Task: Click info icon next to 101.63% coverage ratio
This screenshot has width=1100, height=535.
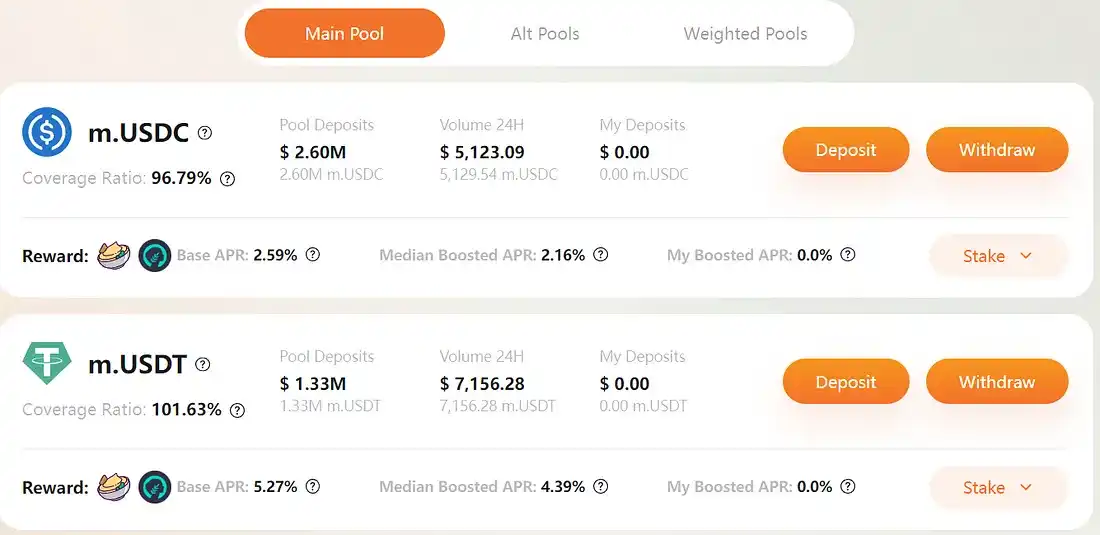Action: [x=237, y=410]
